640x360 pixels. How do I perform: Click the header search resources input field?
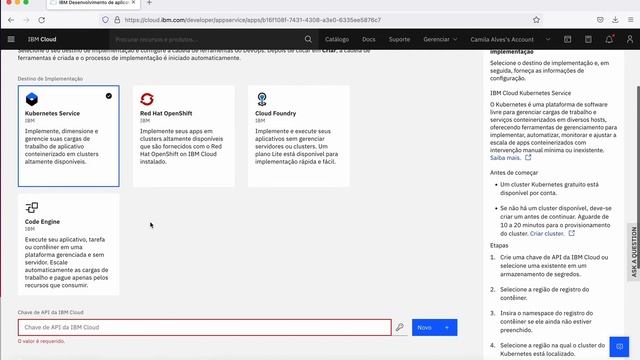(206, 39)
